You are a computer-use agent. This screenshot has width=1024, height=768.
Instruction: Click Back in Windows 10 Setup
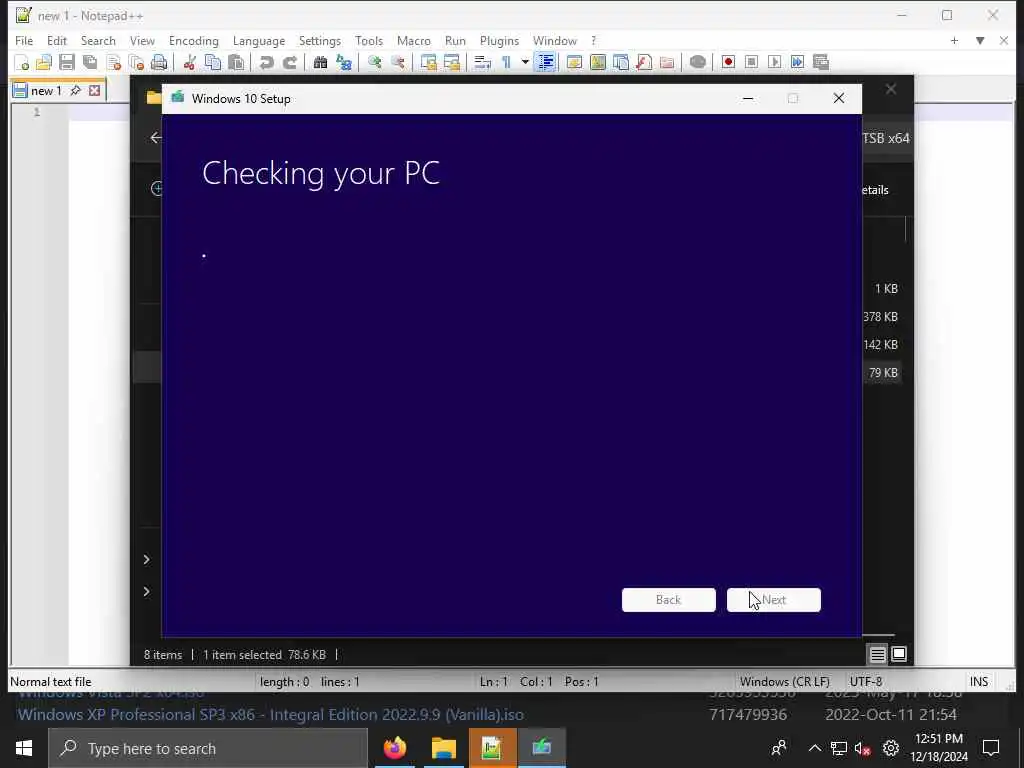click(668, 600)
